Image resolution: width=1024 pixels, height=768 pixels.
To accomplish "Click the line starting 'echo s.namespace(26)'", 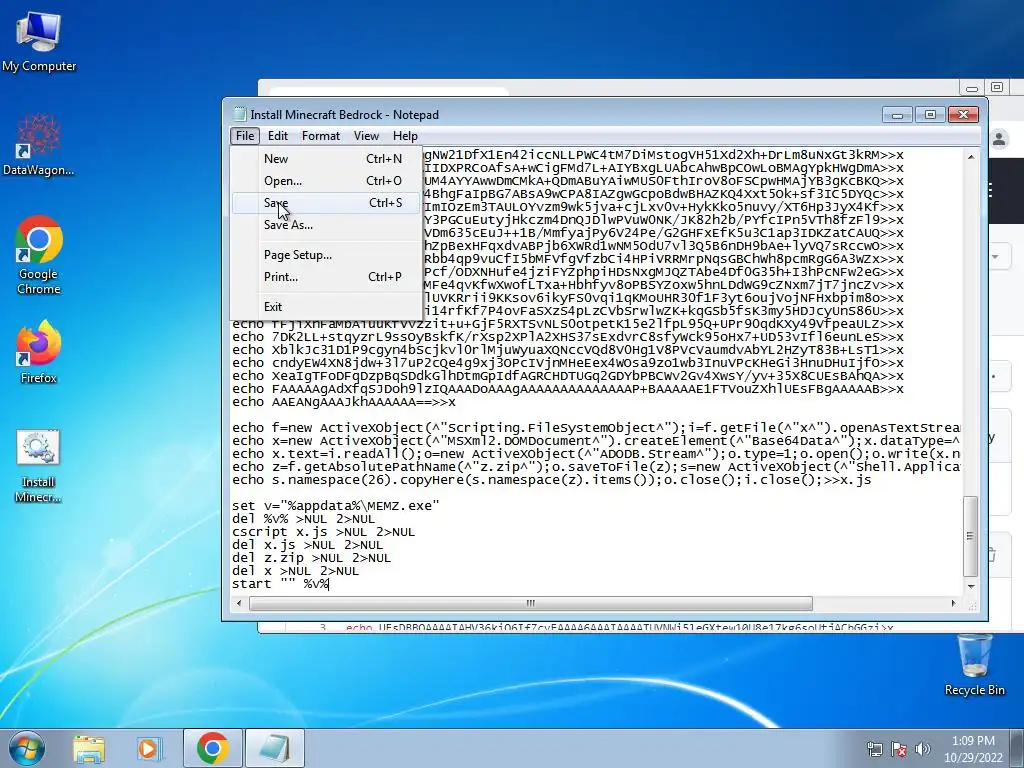I will [x=551, y=480].
